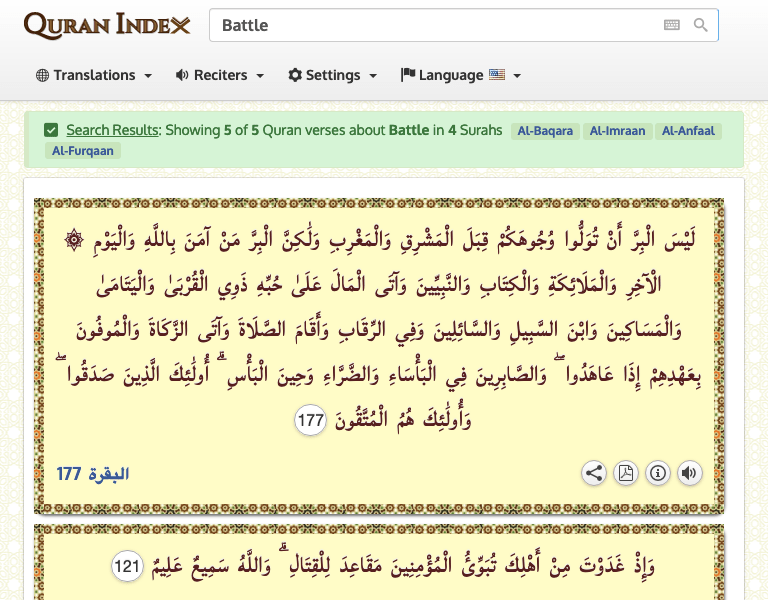Image resolution: width=768 pixels, height=600 pixels.
Task: Click the verse 121 number marker
Action: [x=126, y=565]
